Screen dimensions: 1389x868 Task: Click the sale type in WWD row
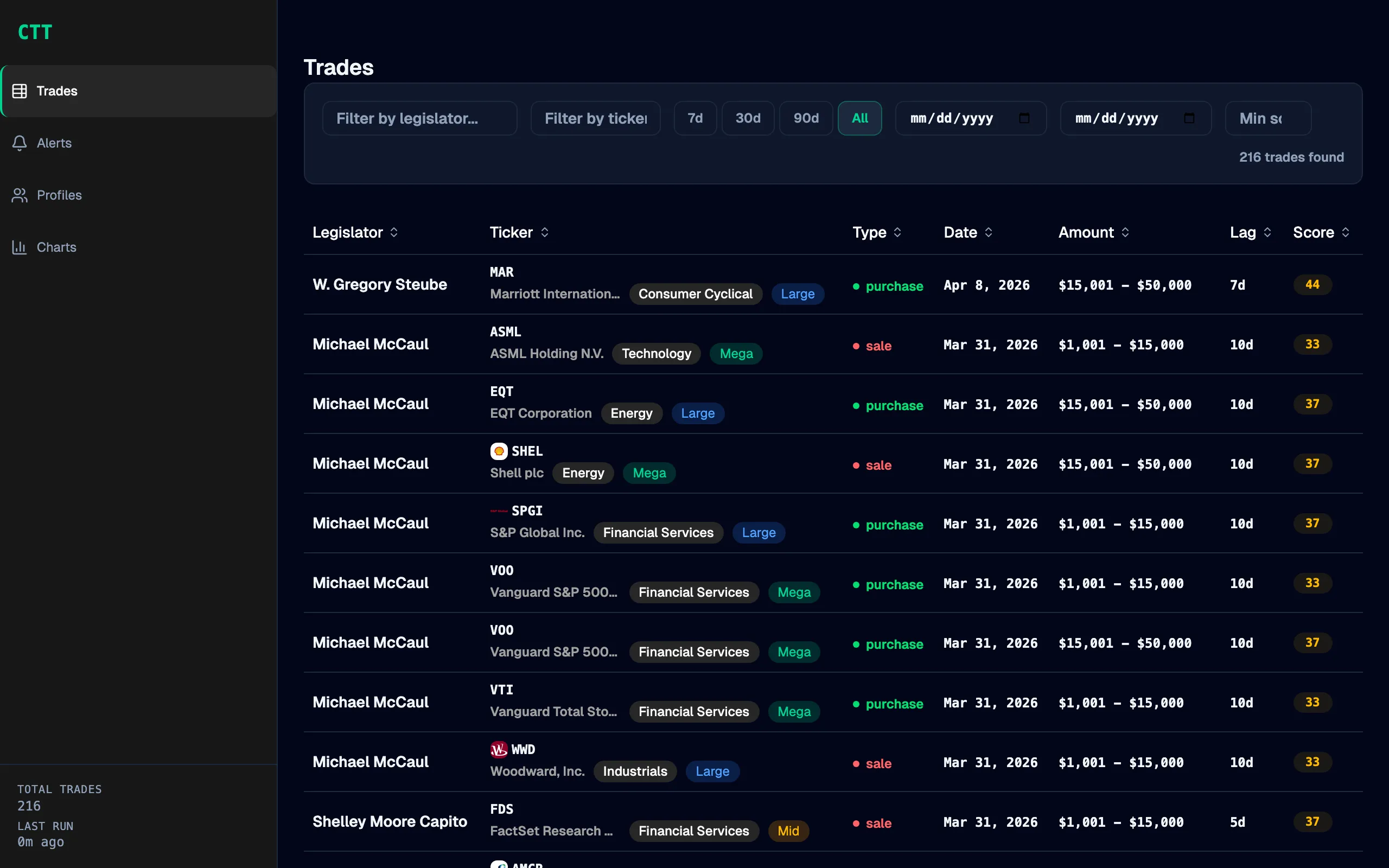pos(872,763)
